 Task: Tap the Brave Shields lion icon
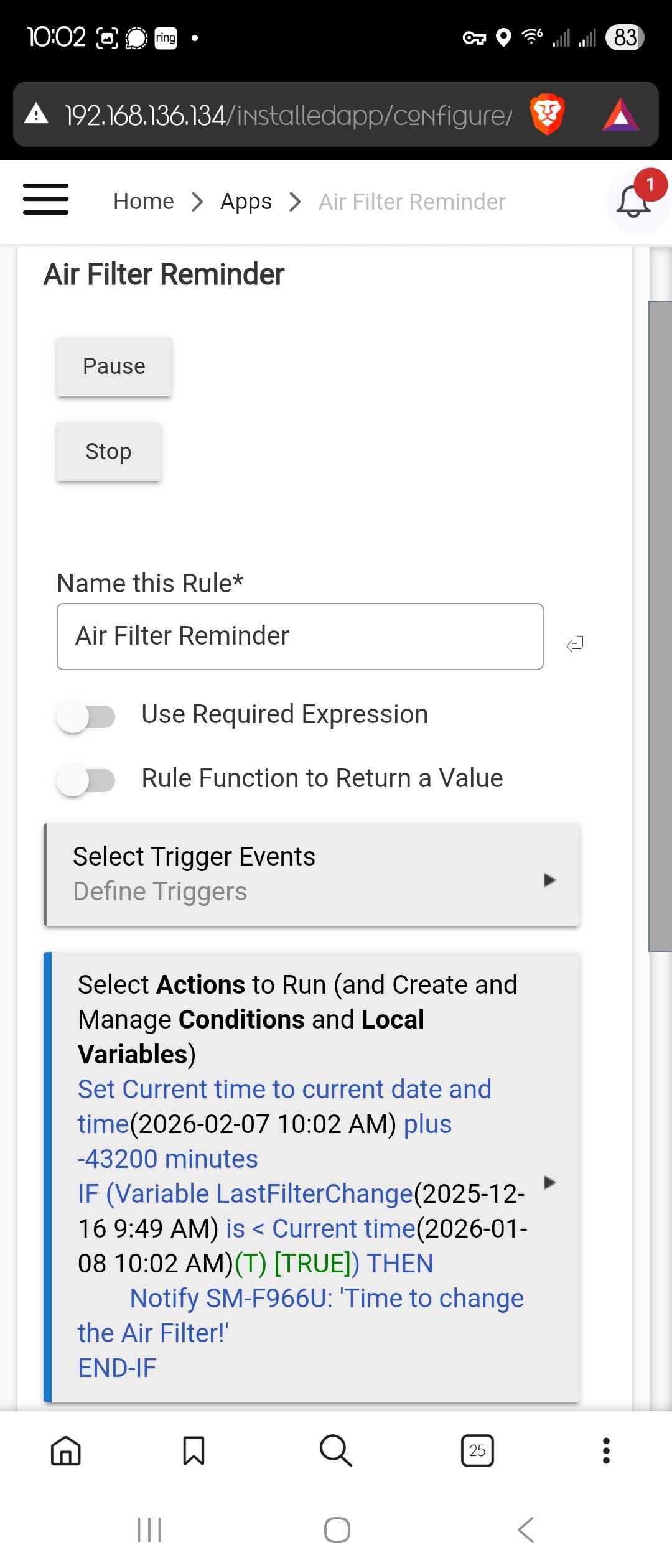[547, 114]
